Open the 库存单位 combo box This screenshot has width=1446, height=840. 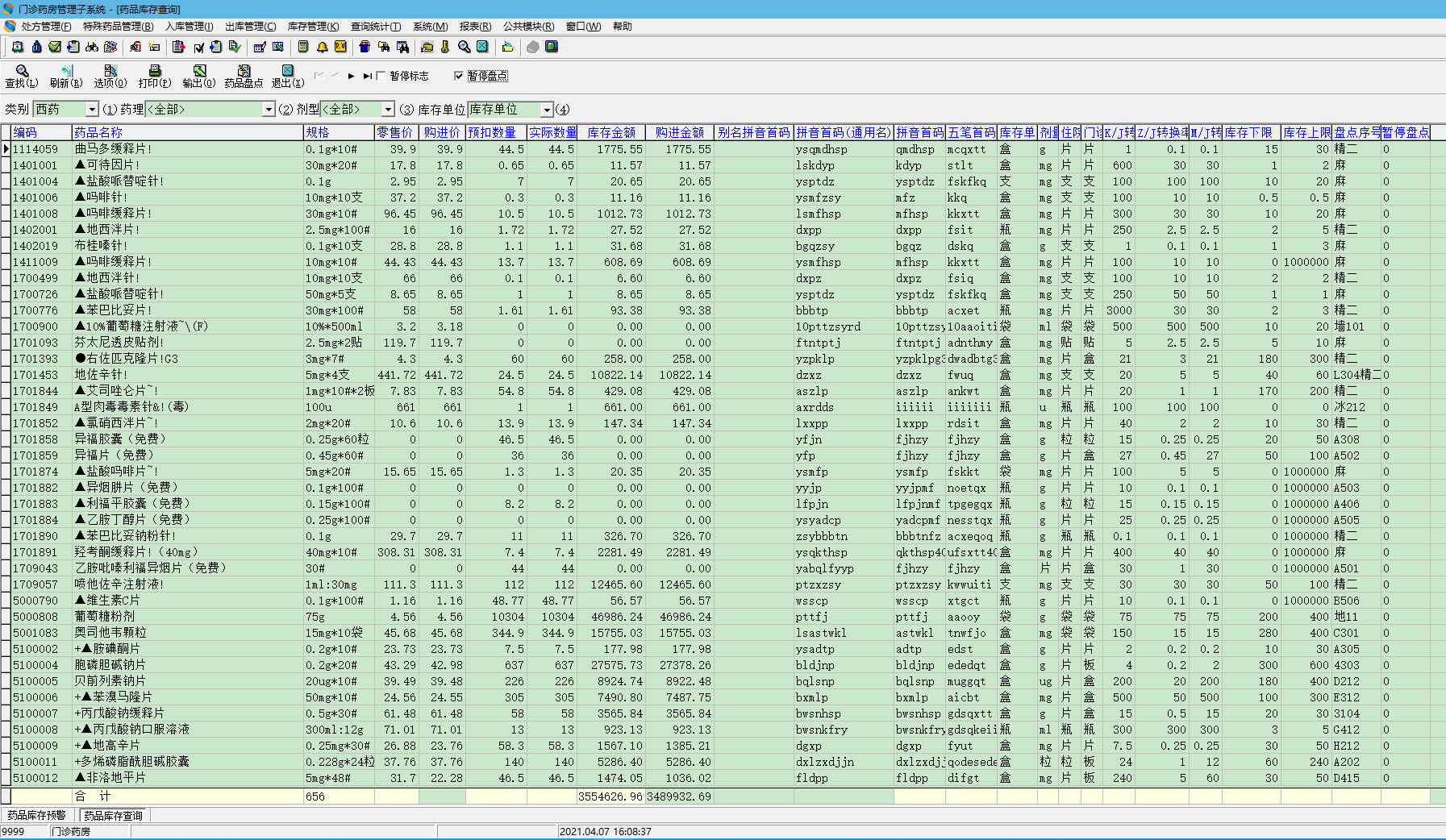546,110
